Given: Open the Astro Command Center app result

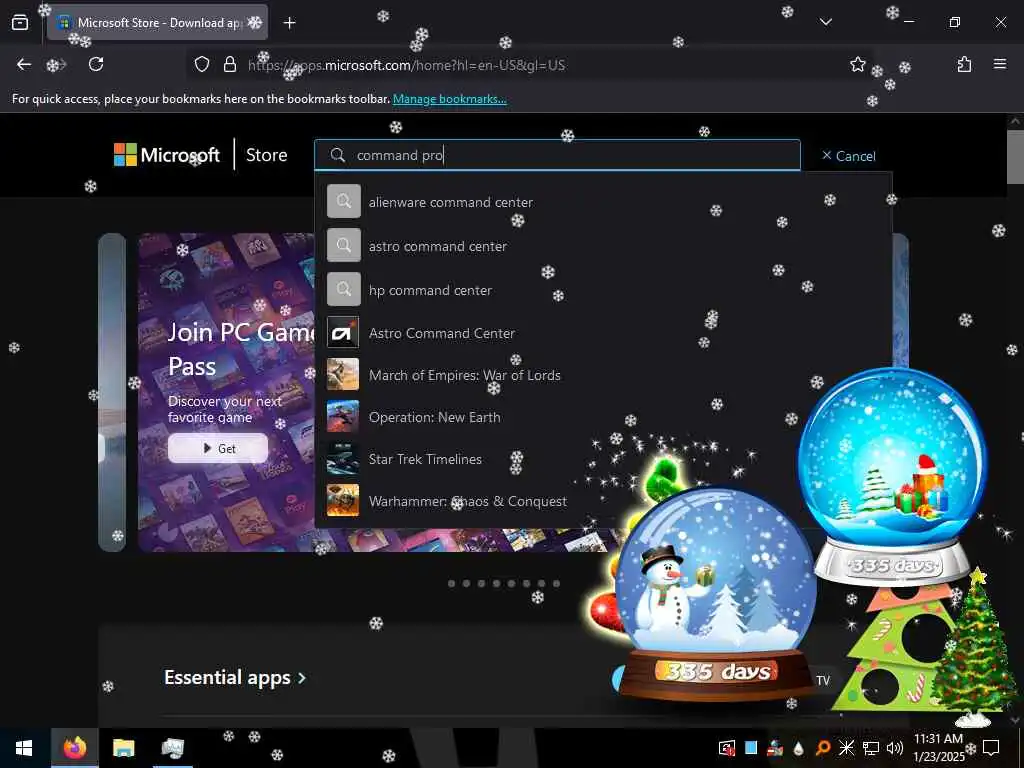Looking at the screenshot, I should [x=603, y=333].
